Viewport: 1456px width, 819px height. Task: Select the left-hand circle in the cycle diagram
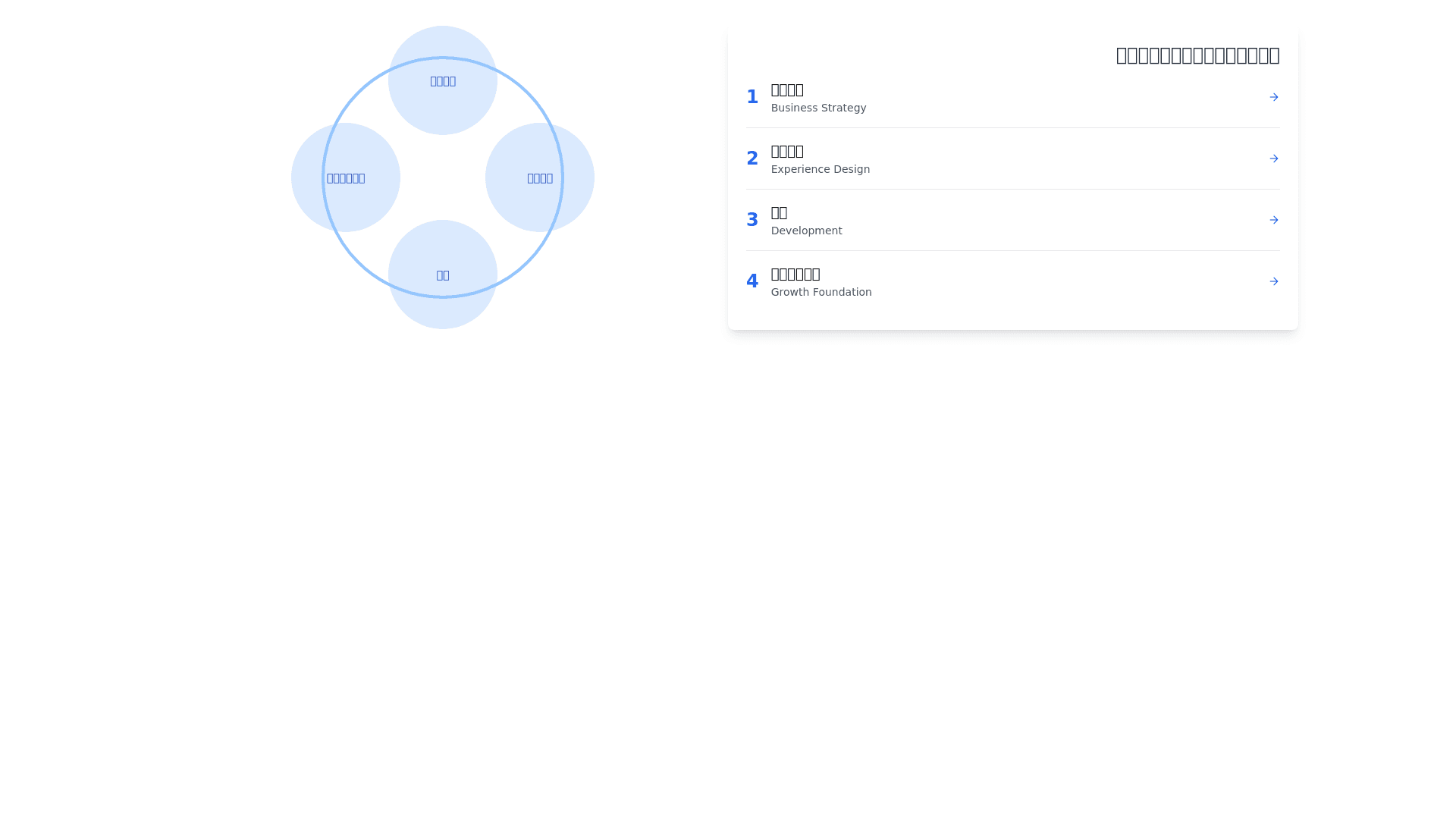pos(346,177)
